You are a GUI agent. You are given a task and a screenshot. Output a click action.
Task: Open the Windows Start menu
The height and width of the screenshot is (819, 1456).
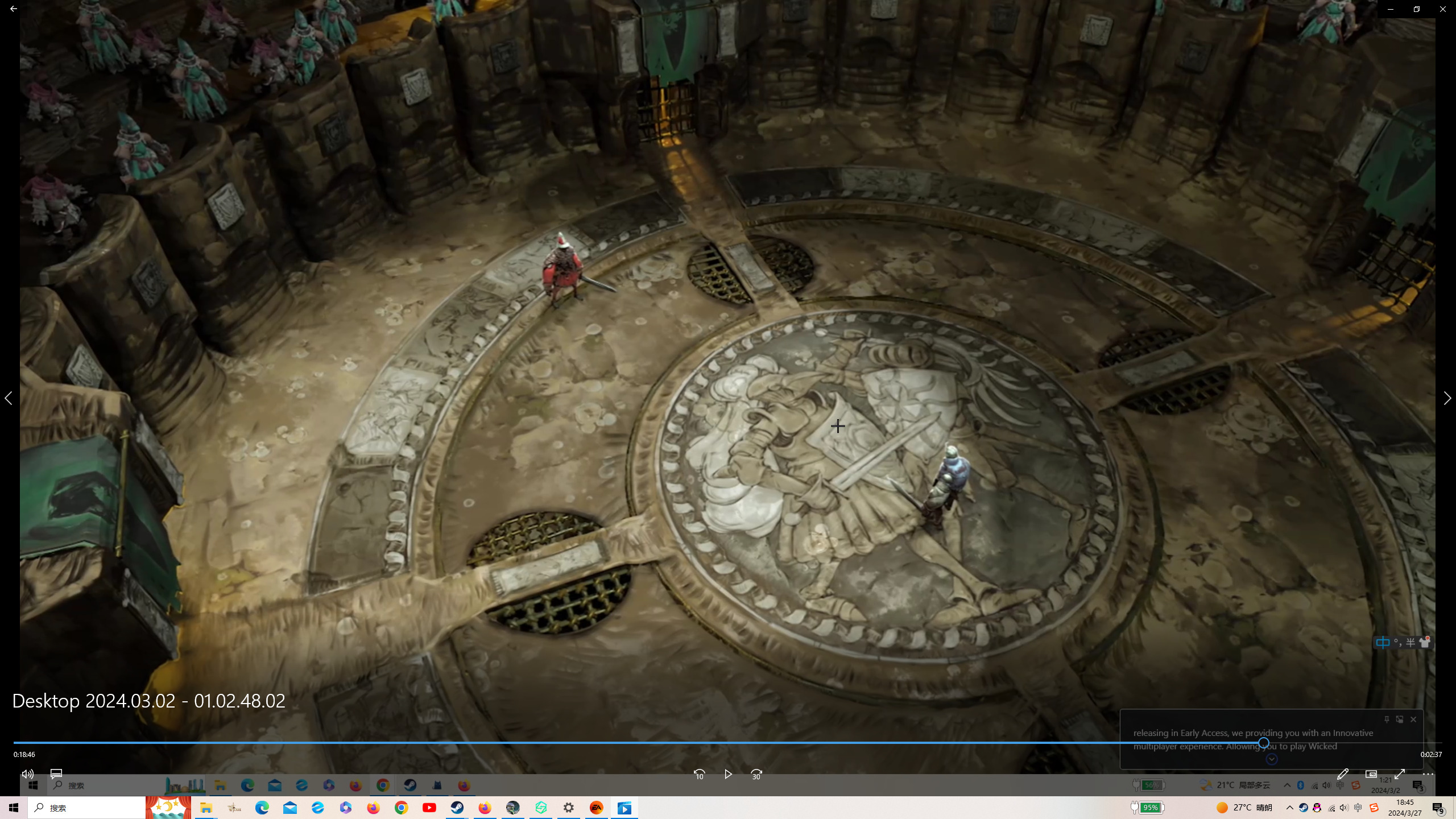[x=14, y=808]
